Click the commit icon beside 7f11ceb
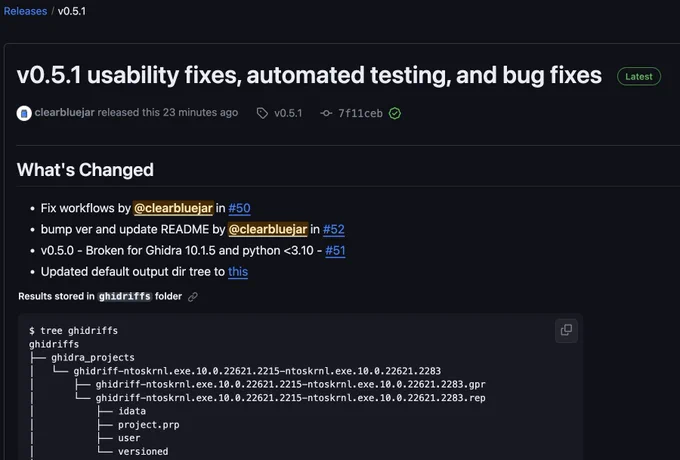This screenshot has height=460, width=680. tap(326, 113)
